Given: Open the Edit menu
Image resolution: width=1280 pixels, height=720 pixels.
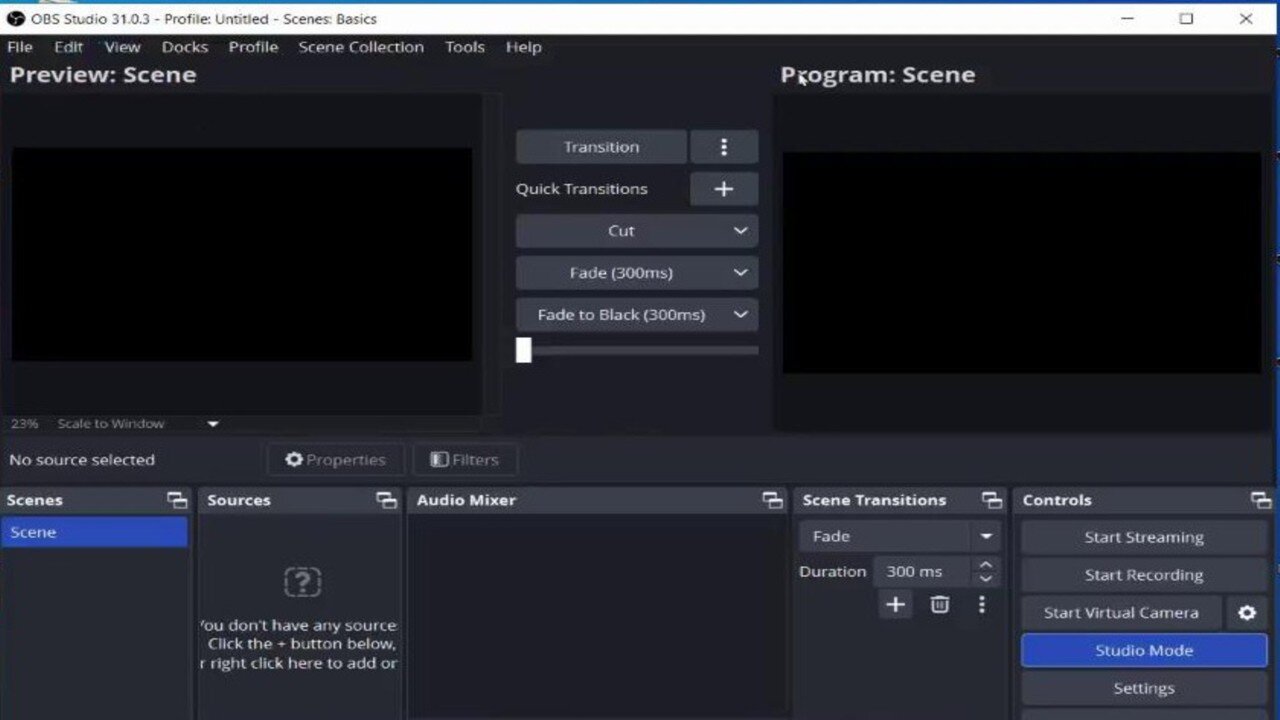Looking at the screenshot, I should tap(68, 47).
